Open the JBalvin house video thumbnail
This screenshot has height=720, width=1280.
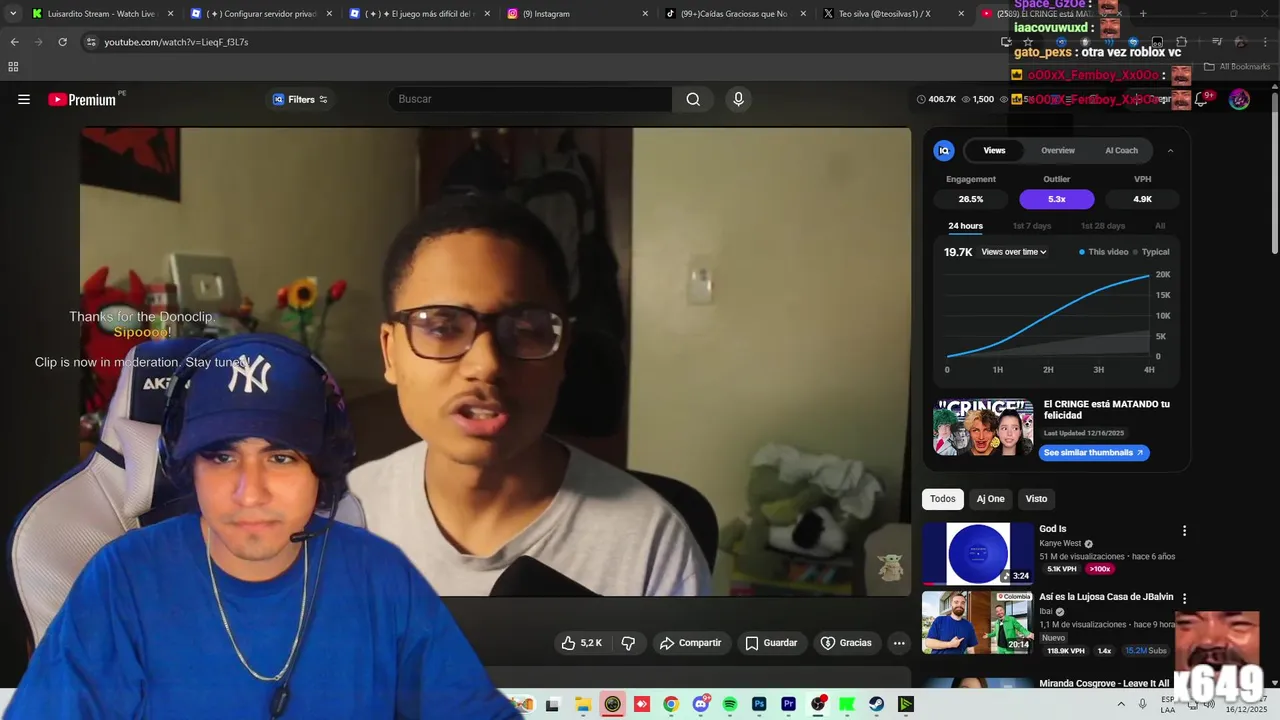[x=978, y=622]
